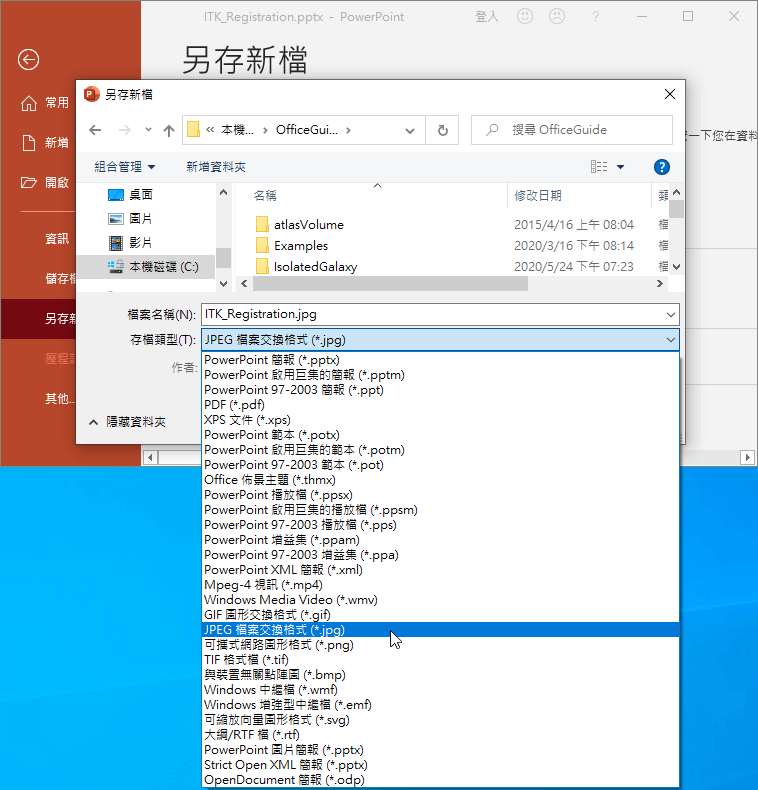Open the 新增 page in sidebar
This screenshot has height=790, width=758.
click(x=45, y=143)
